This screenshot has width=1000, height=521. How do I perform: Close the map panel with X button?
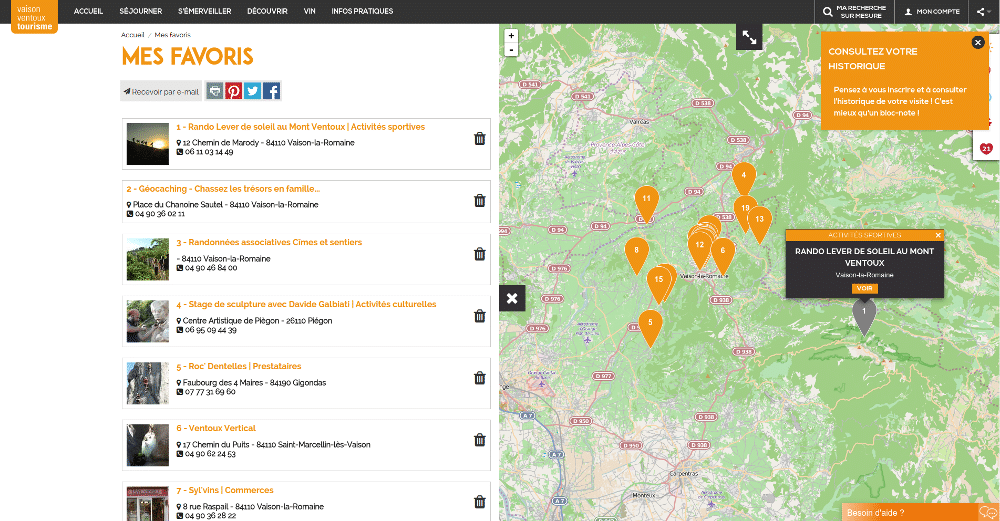coord(511,298)
